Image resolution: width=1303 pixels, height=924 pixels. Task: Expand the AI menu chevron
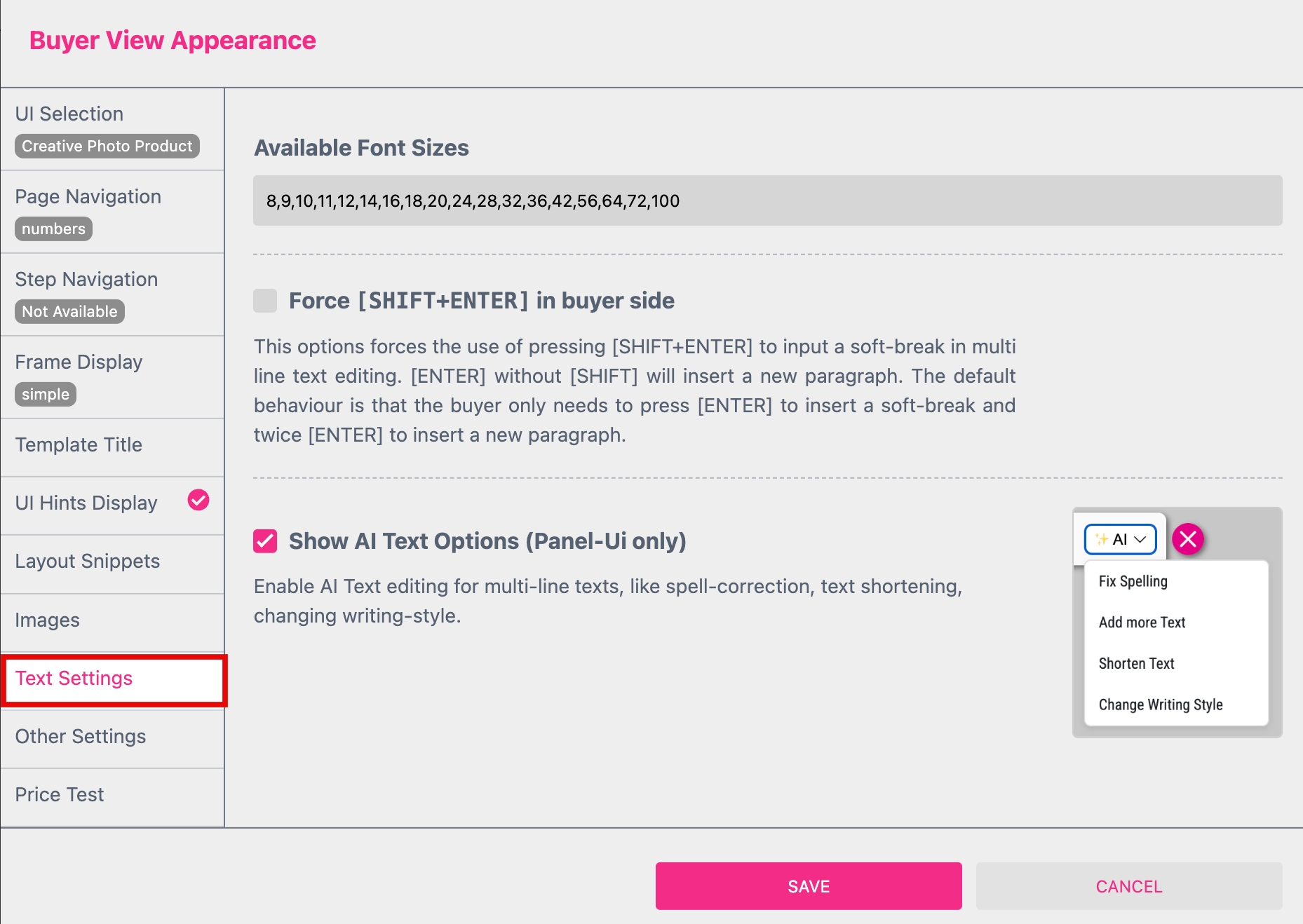click(1141, 540)
